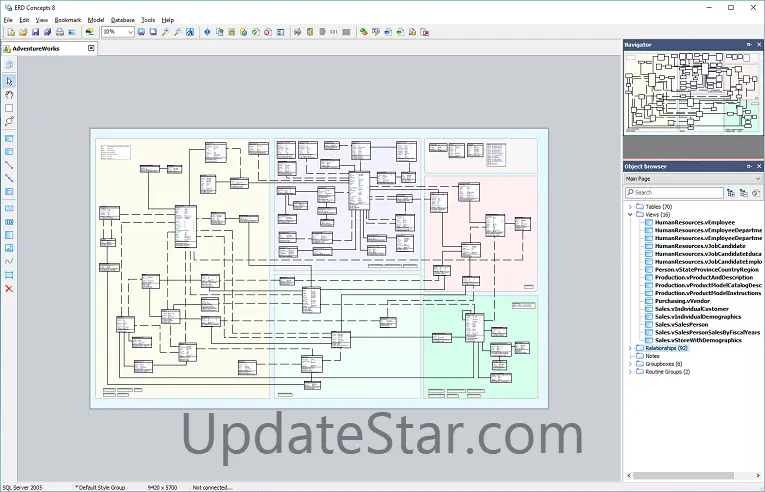Open the View menu
Screen dimensions: 765x492
42,20
